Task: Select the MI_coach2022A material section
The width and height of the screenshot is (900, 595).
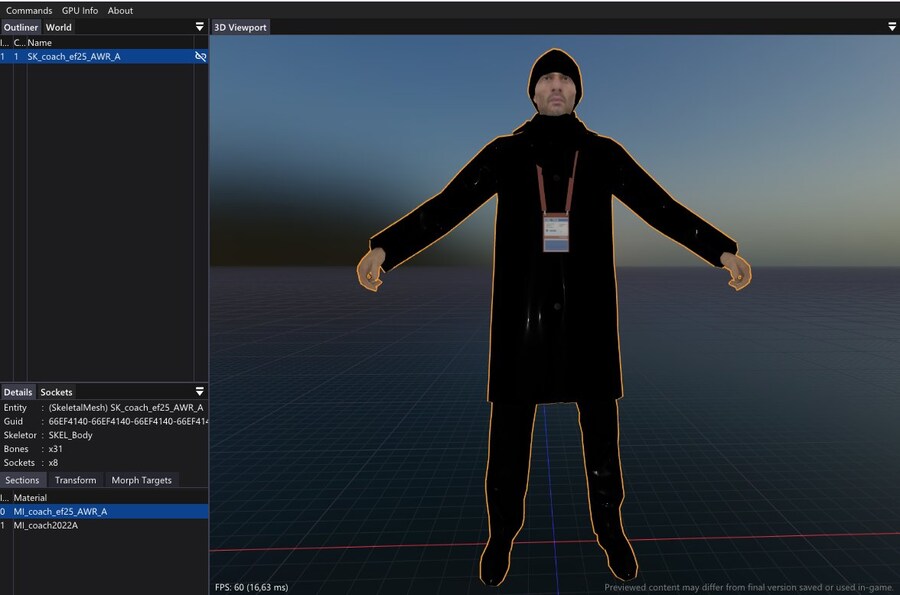Action: point(46,525)
